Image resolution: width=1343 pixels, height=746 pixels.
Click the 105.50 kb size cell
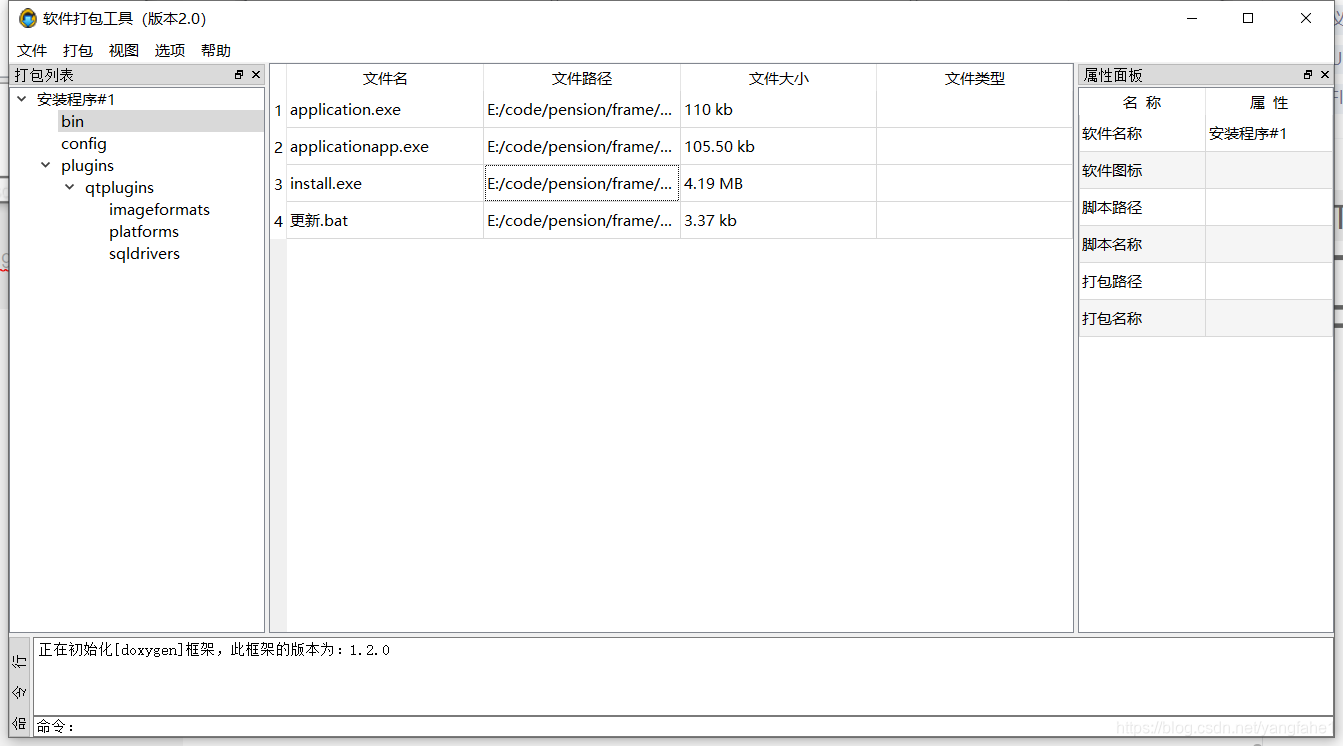pos(779,147)
